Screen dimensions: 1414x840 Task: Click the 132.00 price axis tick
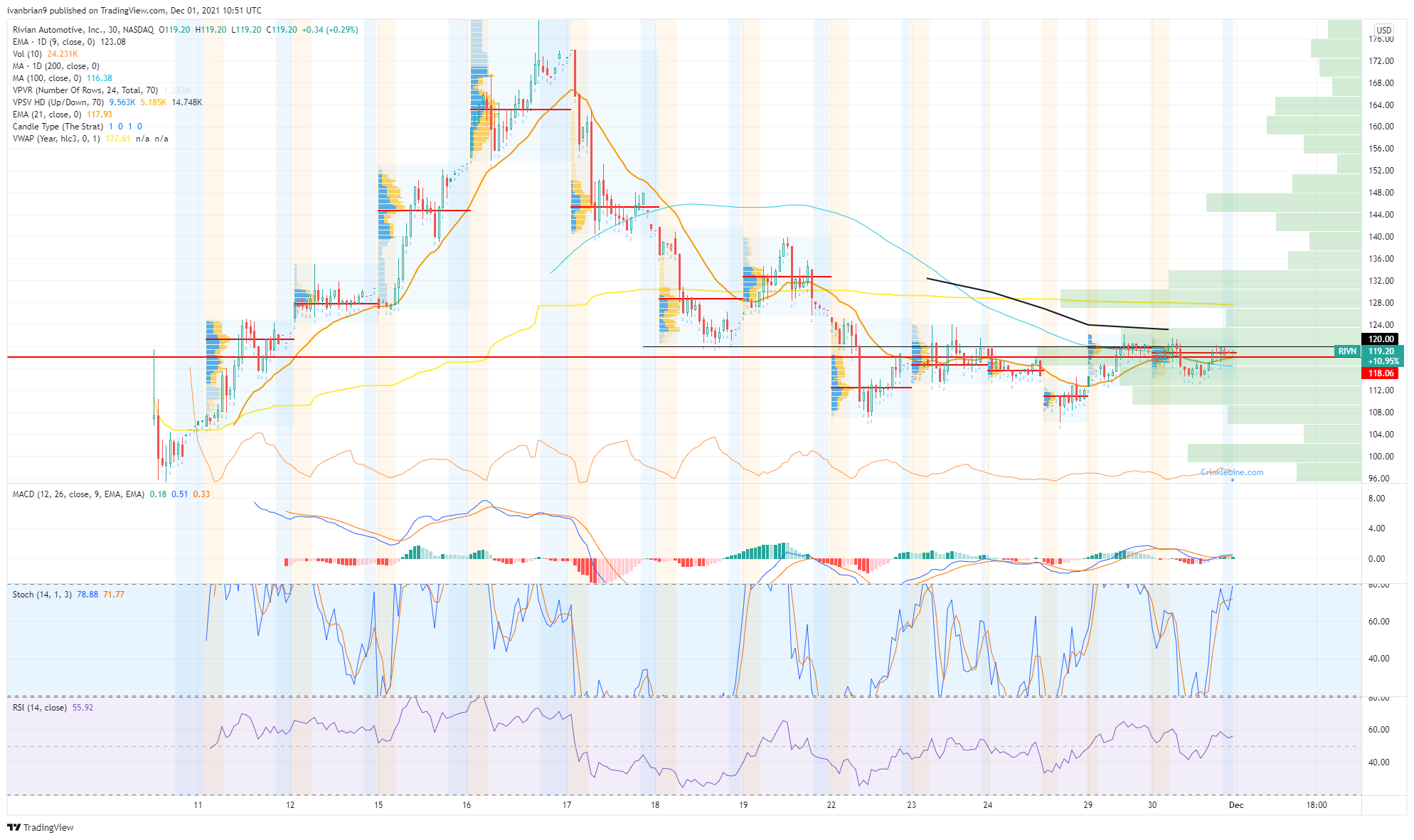[1381, 281]
